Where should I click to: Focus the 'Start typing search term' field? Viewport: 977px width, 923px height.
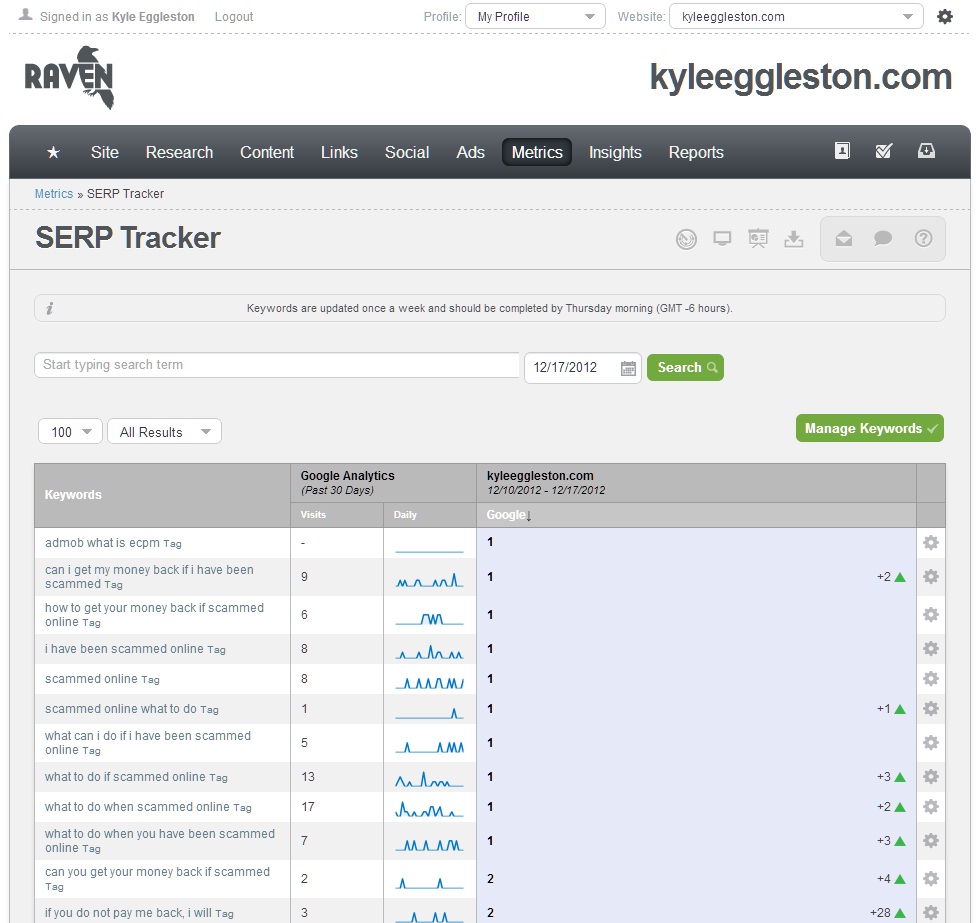[x=277, y=365]
